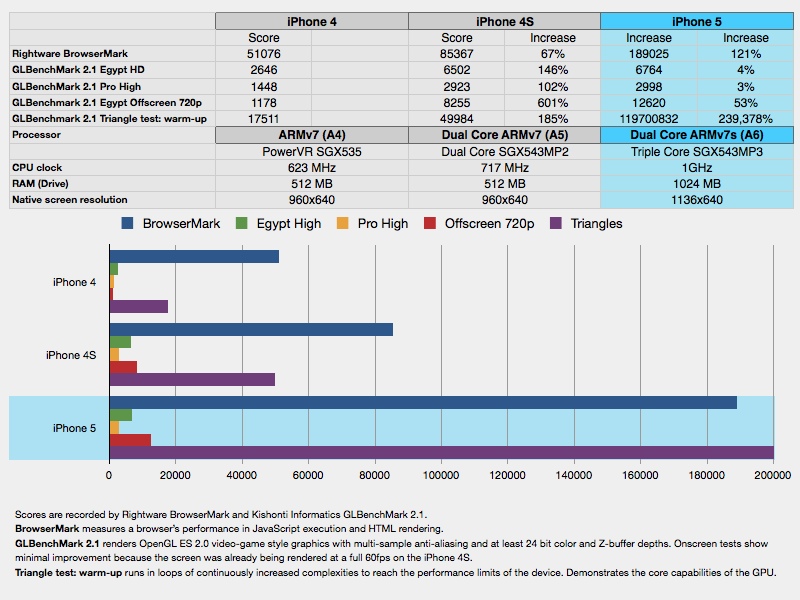
Task: Select the triangle score 119700832
Action: tap(648, 119)
